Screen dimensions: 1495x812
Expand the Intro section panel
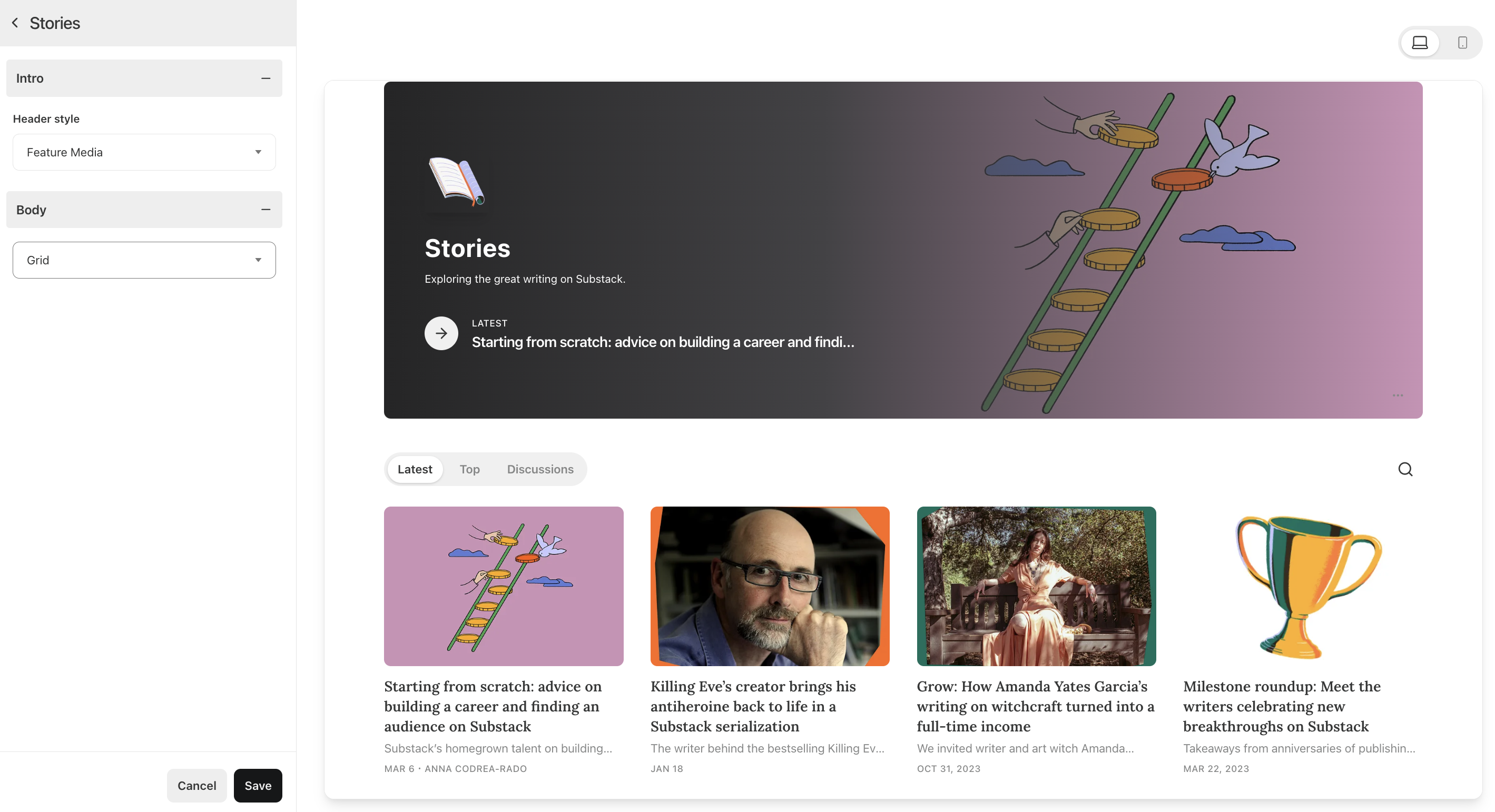[265, 78]
